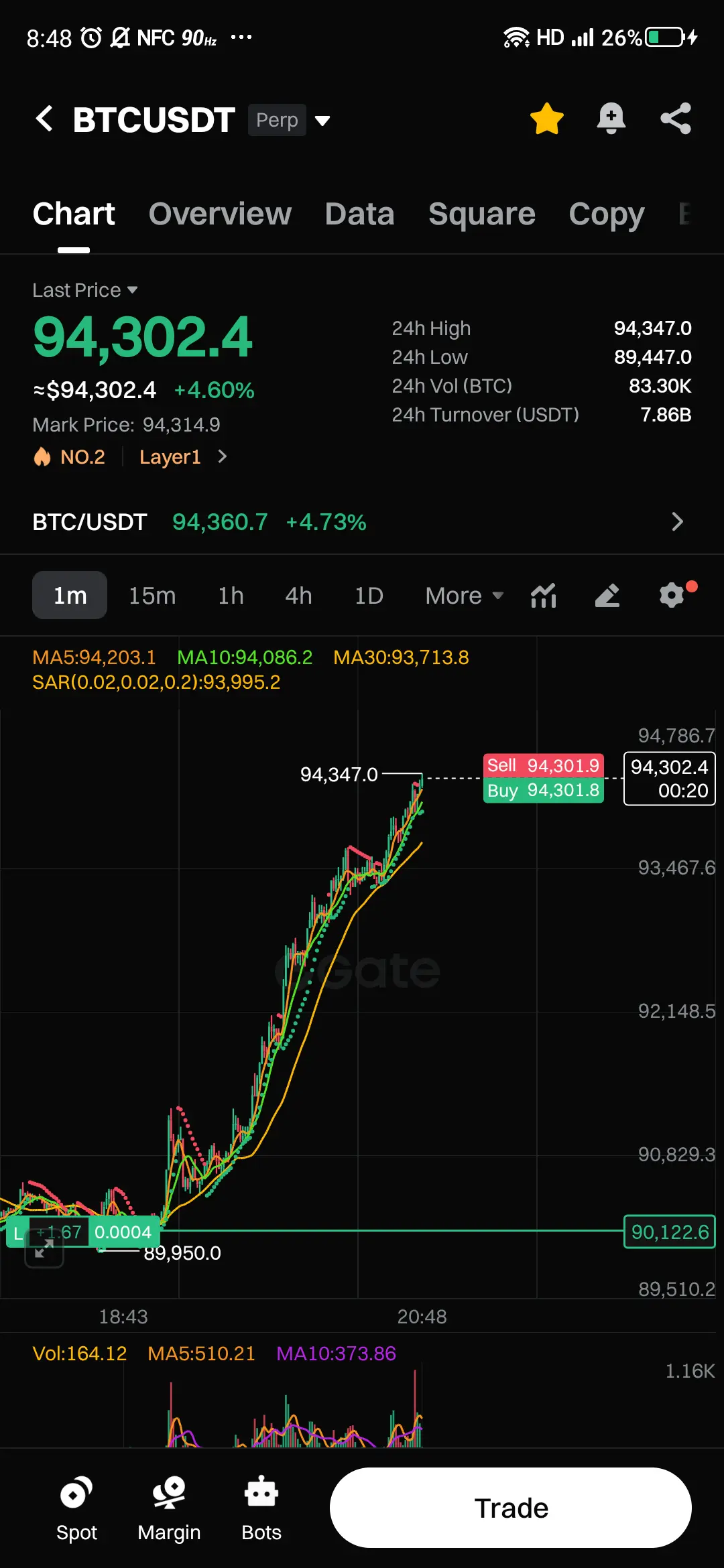Tap the volume MA5:510.21 label
Image resolution: width=724 pixels, height=1568 pixels.
click(202, 1354)
